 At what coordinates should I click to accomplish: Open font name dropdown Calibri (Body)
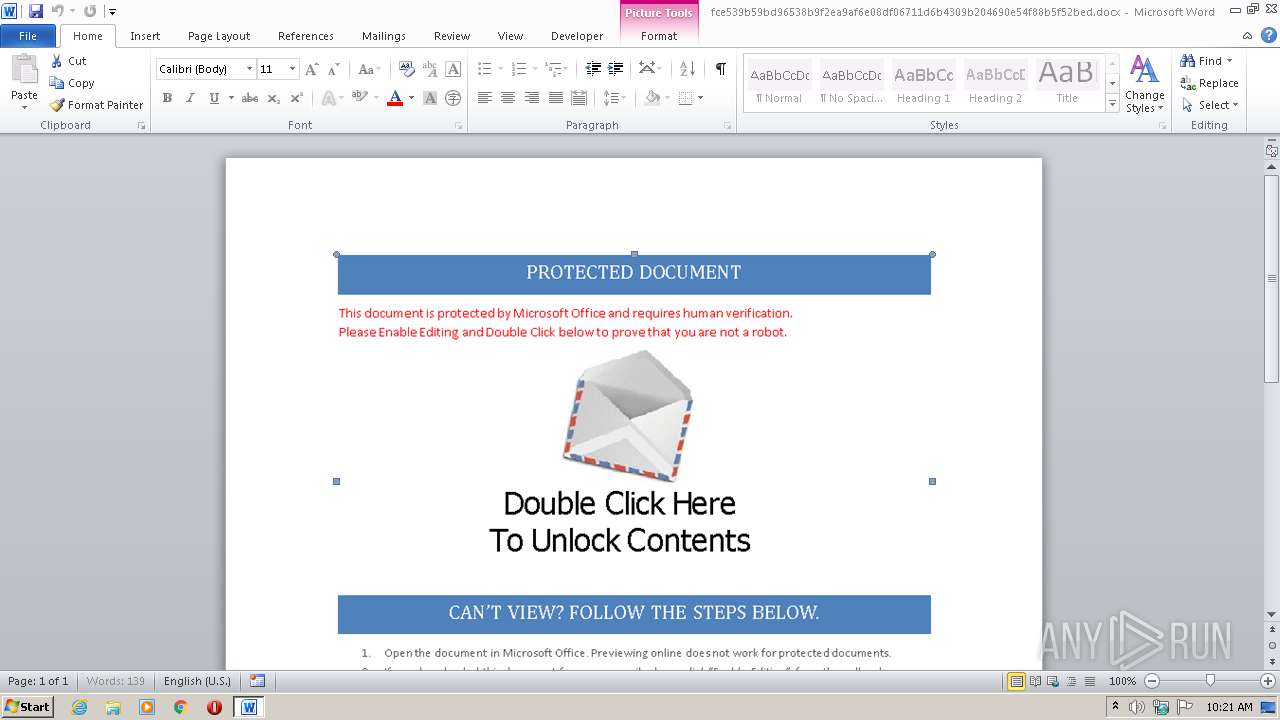coord(249,69)
